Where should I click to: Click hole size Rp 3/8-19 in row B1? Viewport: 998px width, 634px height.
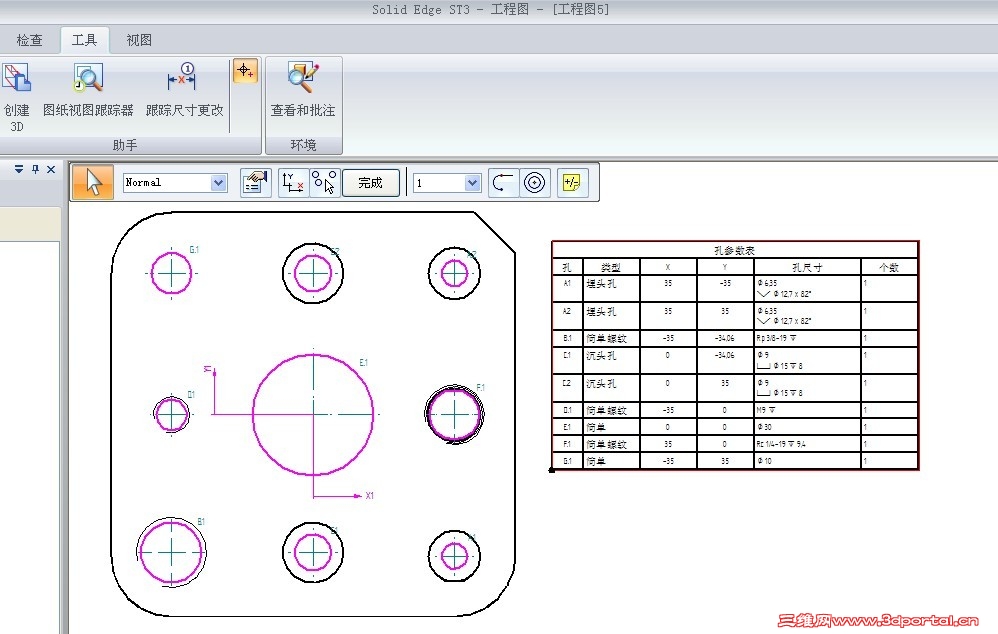tap(776, 338)
